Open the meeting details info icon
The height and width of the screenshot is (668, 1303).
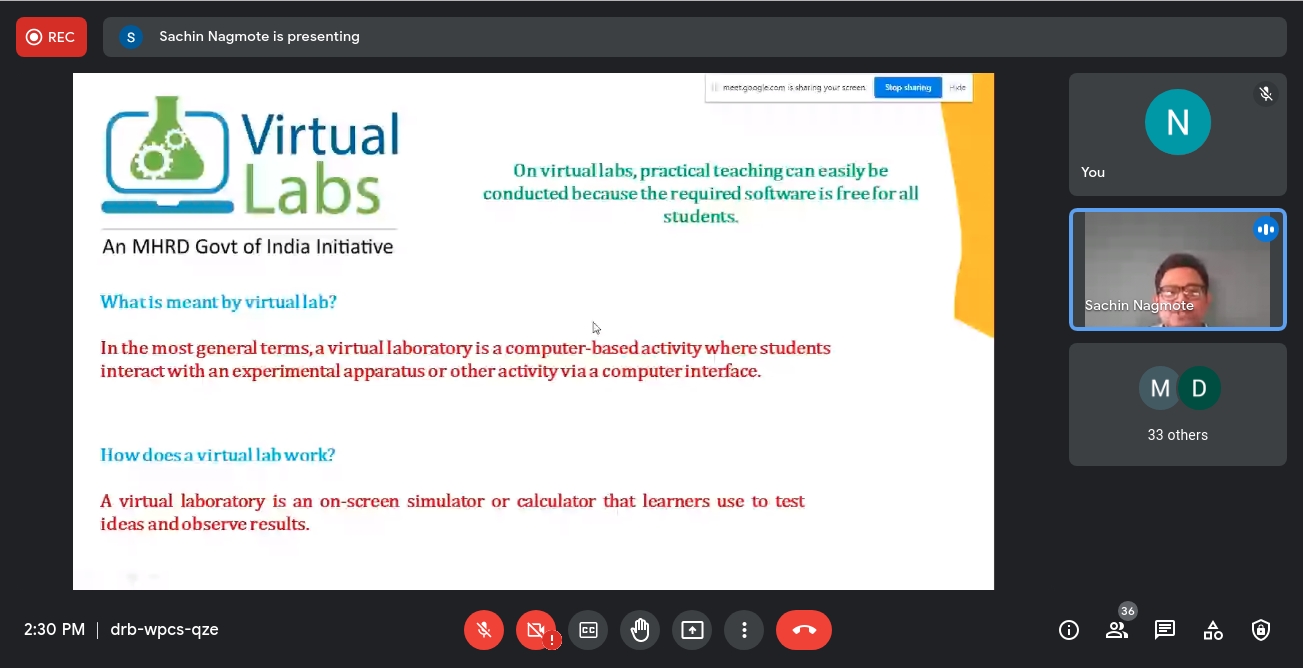(x=1069, y=630)
